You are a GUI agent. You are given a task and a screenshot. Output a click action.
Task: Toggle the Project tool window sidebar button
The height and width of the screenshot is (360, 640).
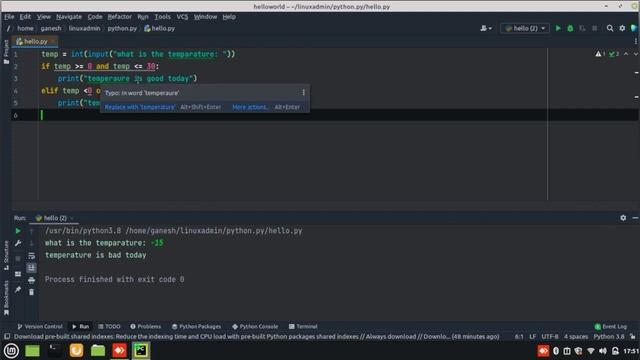pos(6,52)
